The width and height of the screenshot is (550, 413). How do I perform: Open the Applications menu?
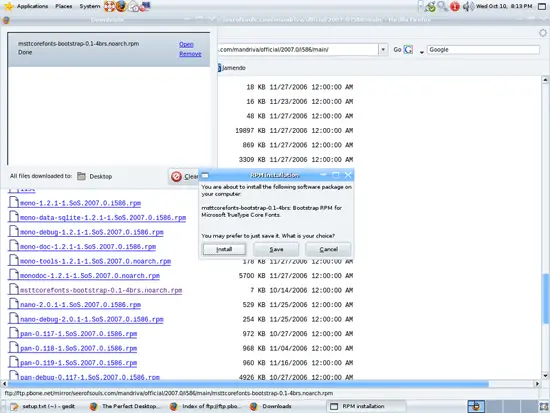click(32, 6)
